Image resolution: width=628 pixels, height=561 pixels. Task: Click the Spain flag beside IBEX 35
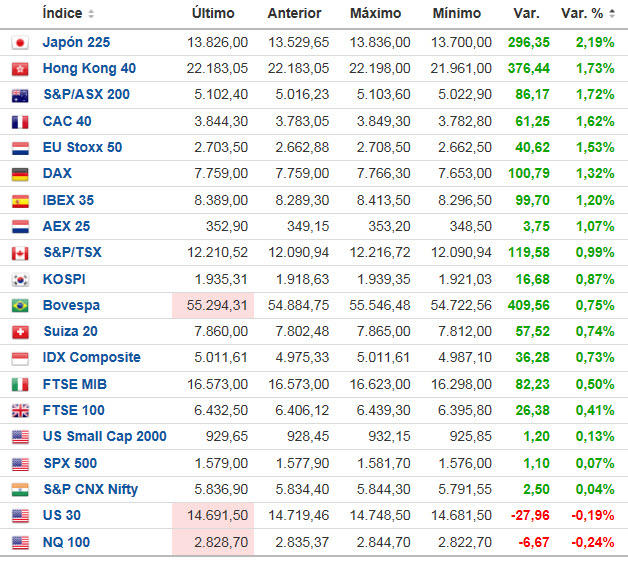click(19, 200)
